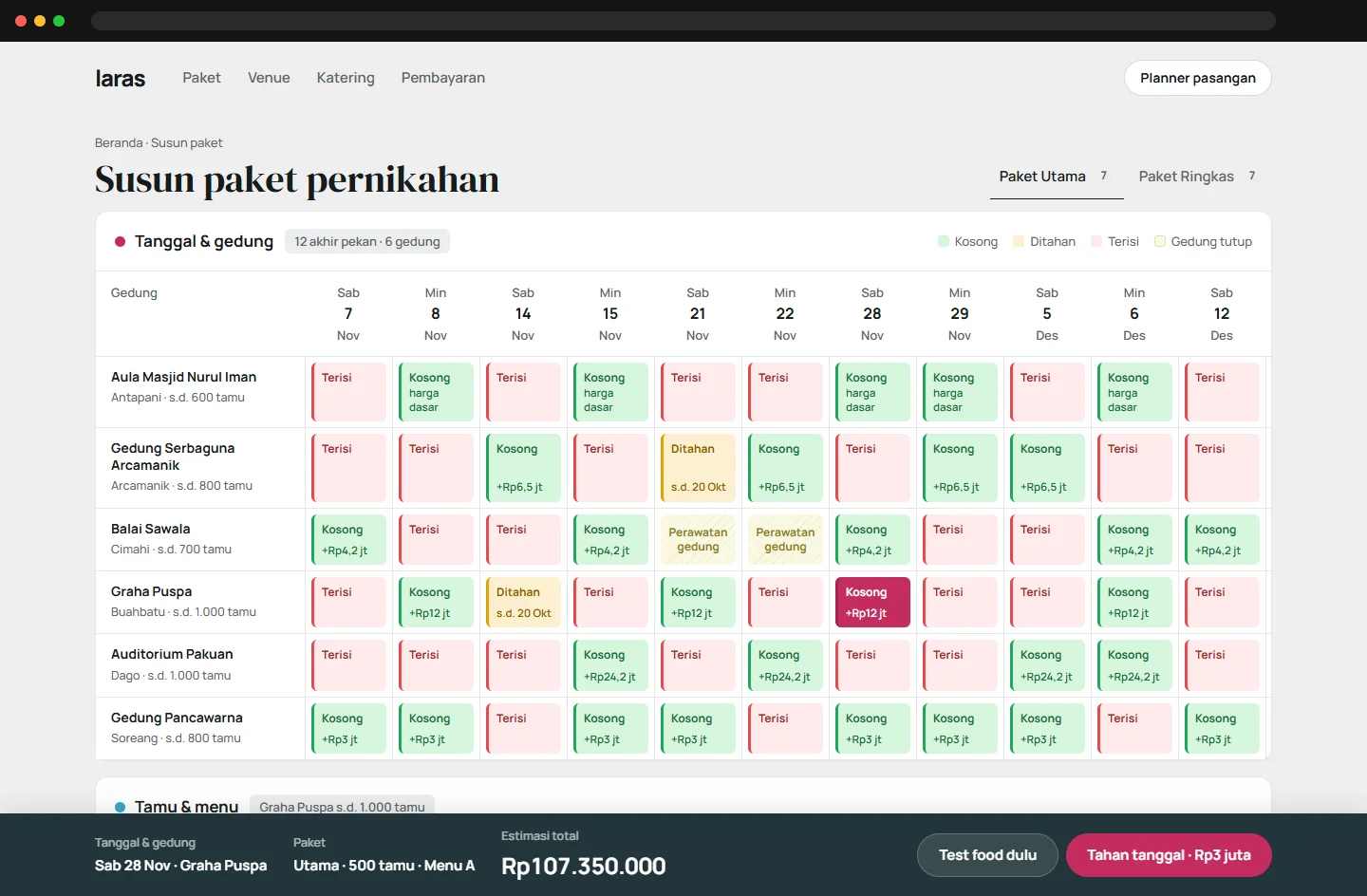Pick Auditorium Pakuan slot Sab 5 Des
Screen dimensions: 1367x896
[1047, 665]
